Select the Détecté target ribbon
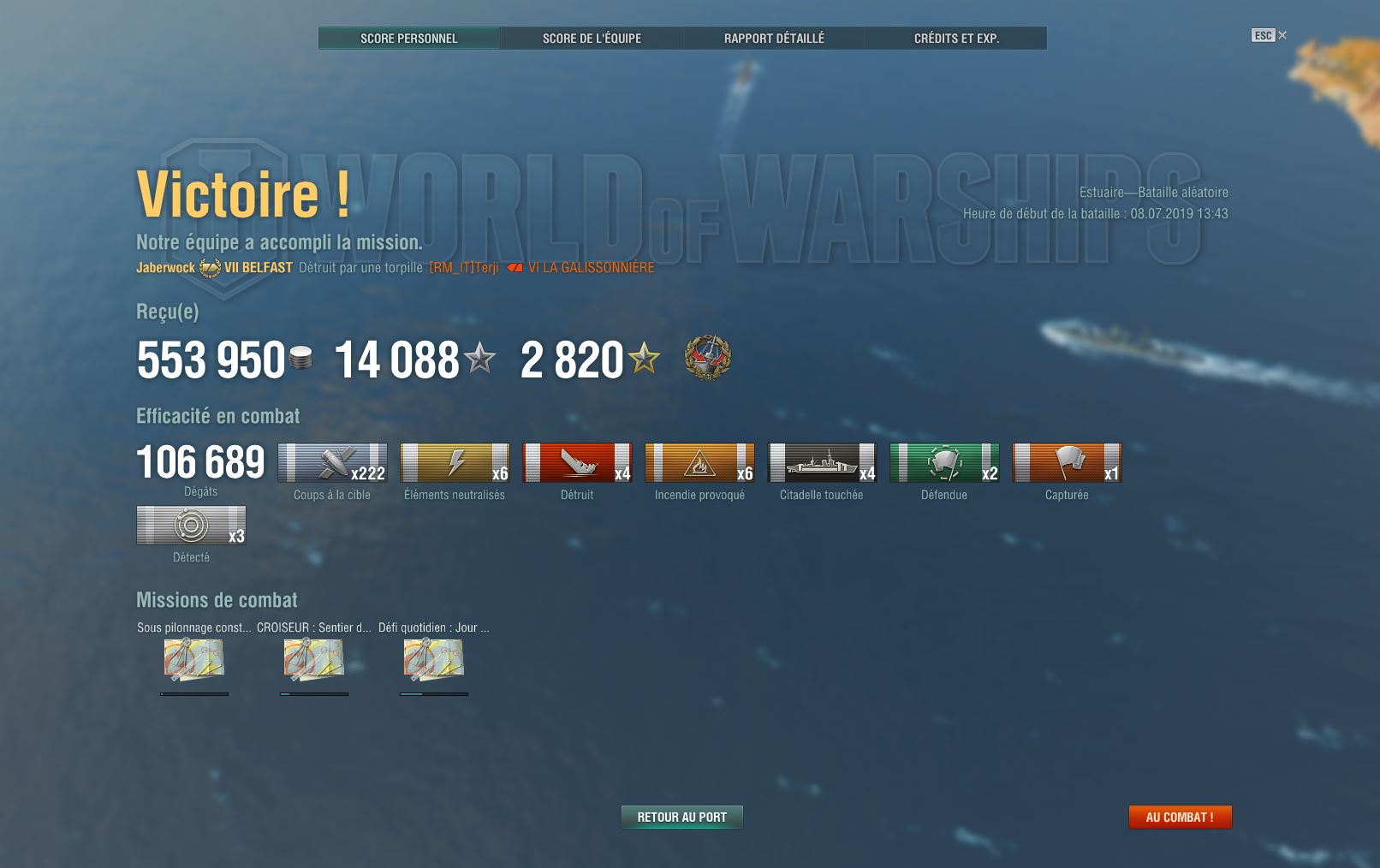Screen dimensions: 1380x868 click(x=191, y=526)
